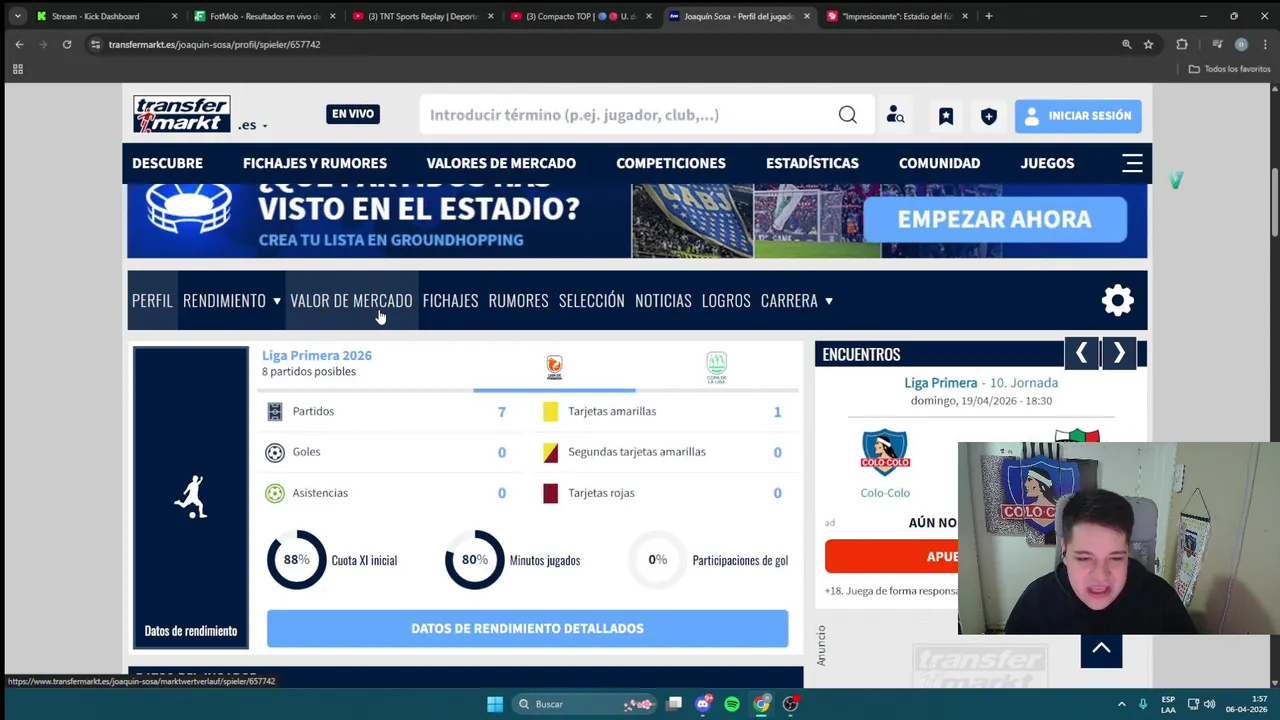Open profile settings gear icon

[1117, 300]
